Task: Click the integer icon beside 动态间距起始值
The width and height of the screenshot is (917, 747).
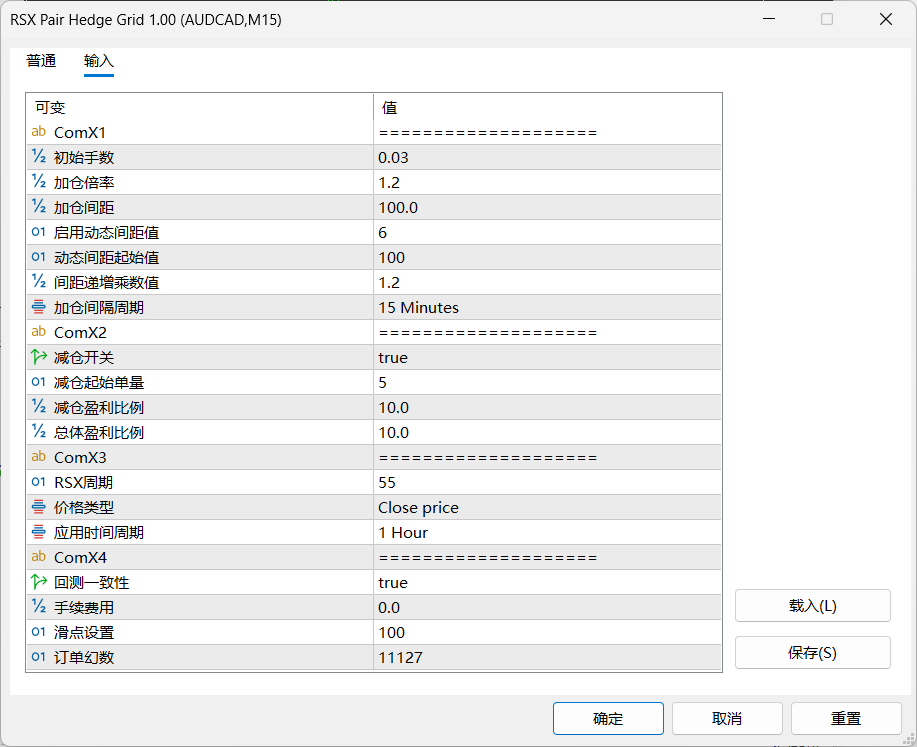Action: point(39,257)
